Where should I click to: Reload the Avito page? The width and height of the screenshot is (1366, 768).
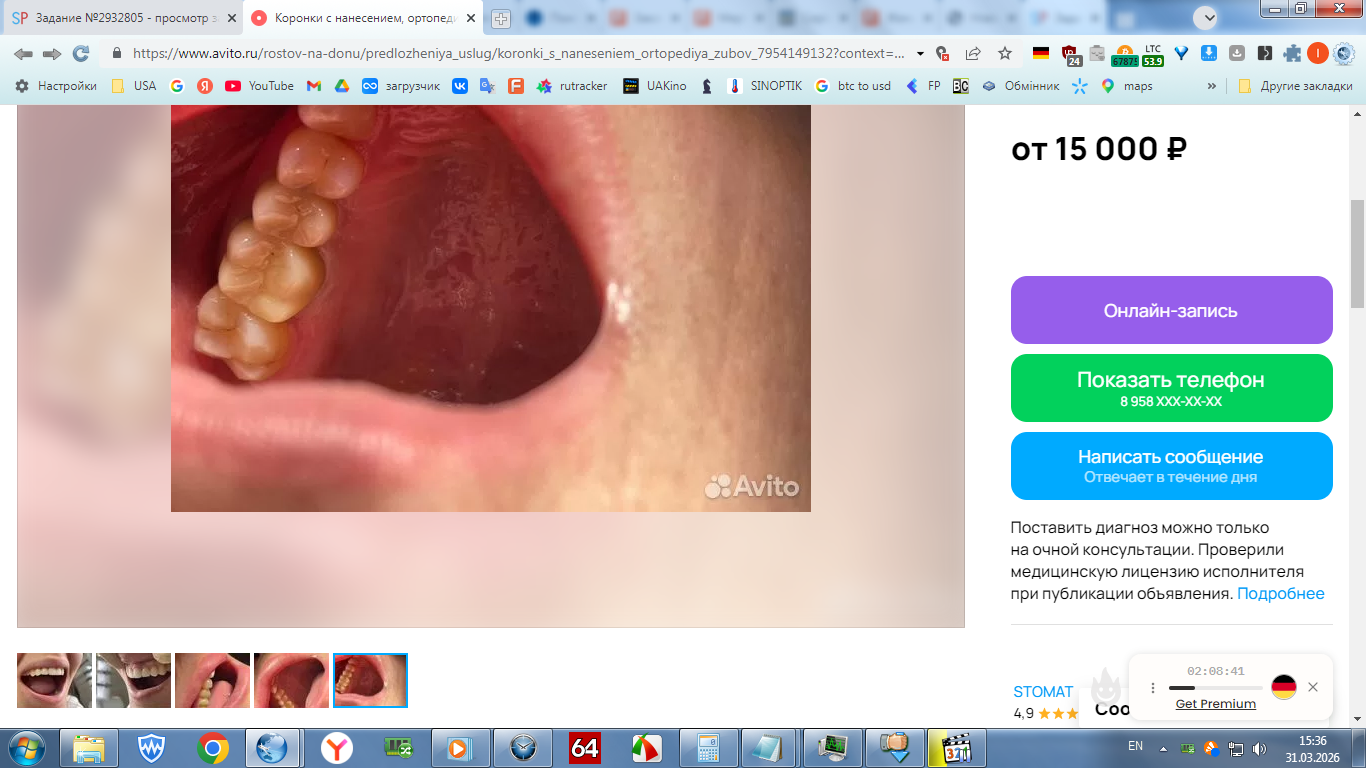point(80,53)
